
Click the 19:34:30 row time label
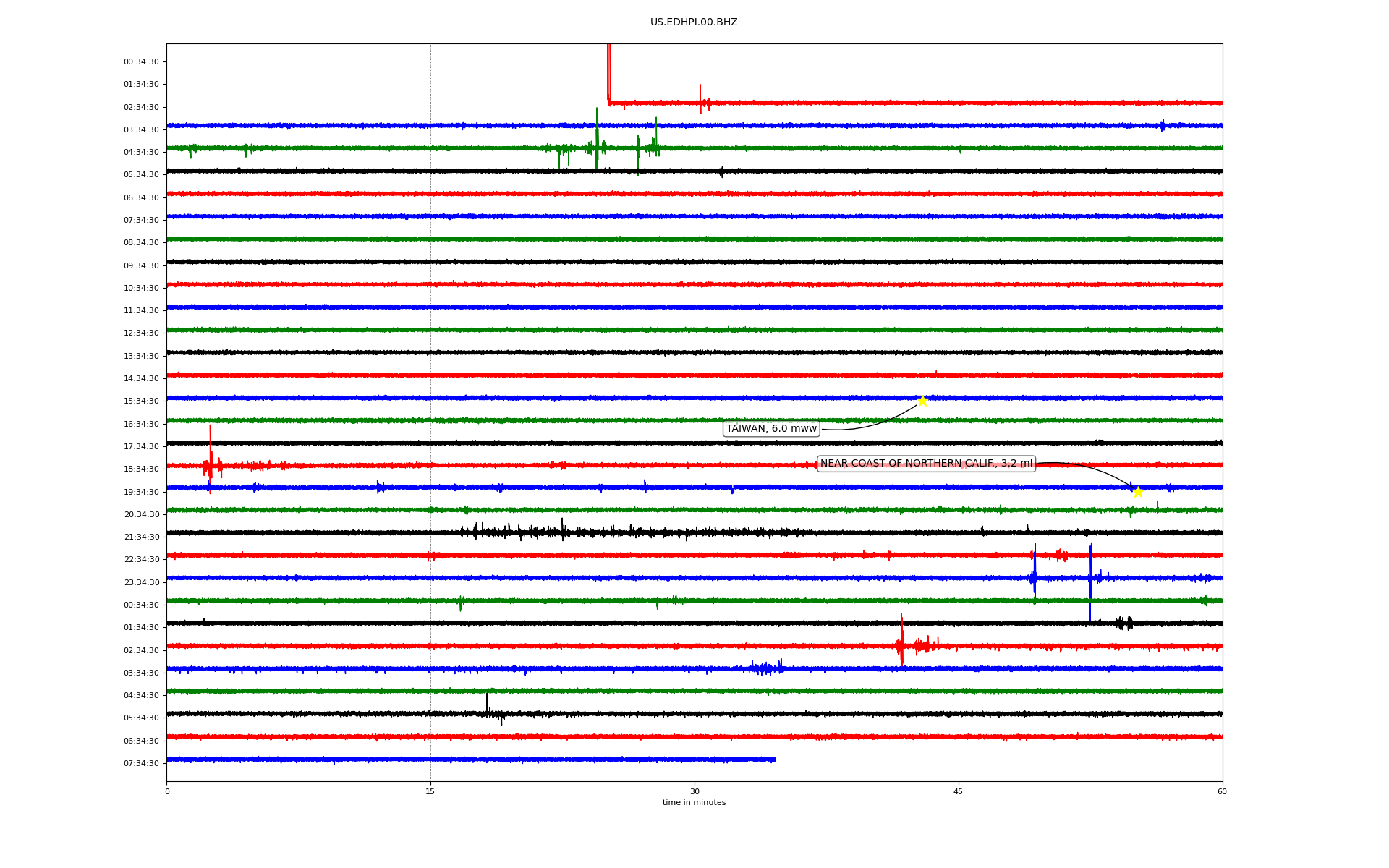[x=141, y=492]
